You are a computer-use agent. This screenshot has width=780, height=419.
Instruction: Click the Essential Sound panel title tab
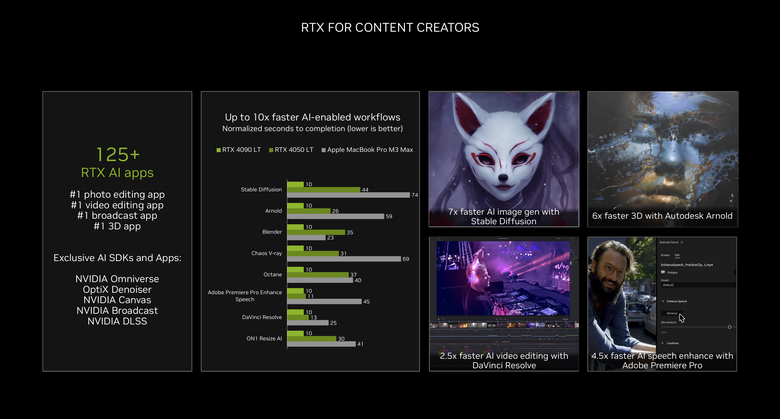669,242
